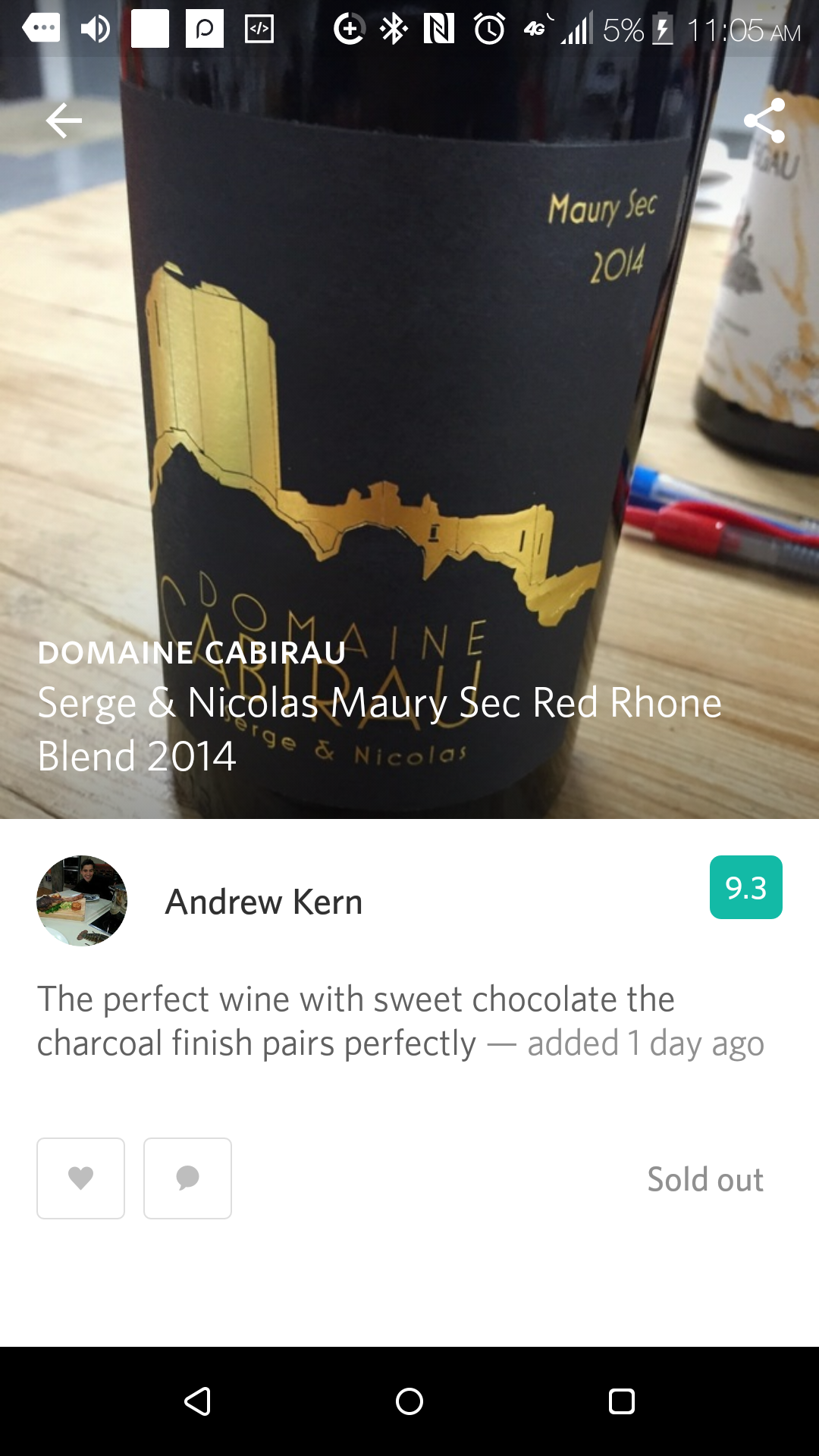This screenshot has width=819, height=1456.
Task: Select the wine title Serge & Nicolas Maury Sec
Action: pyautogui.click(x=379, y=729)
